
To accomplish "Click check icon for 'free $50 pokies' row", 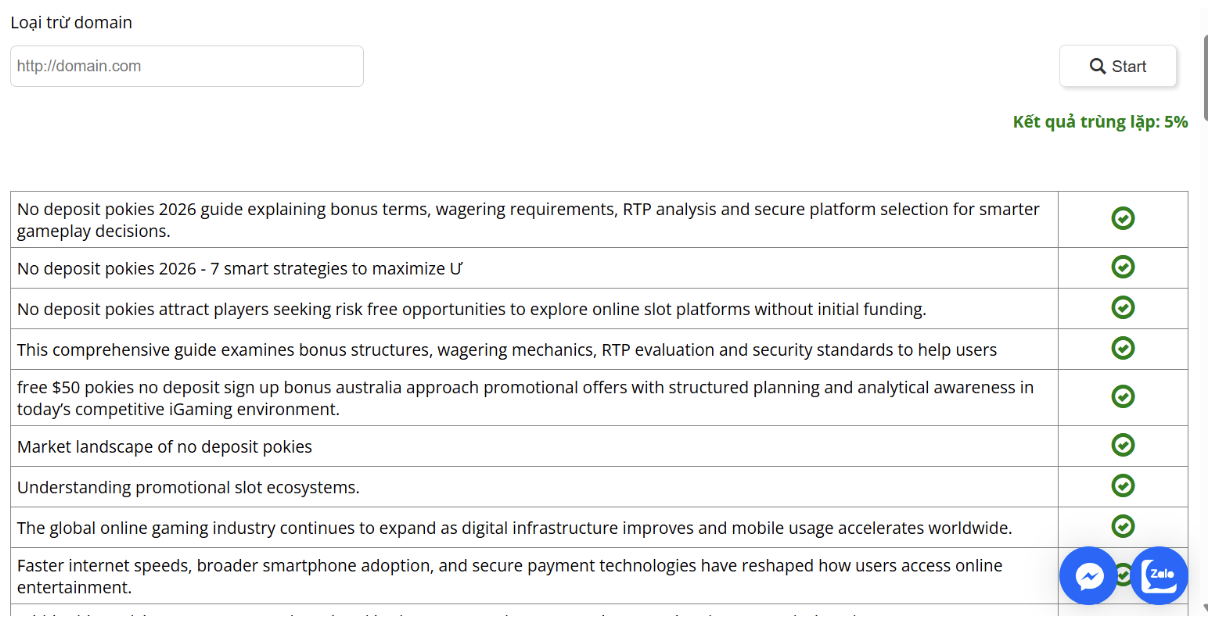I will 1123,397.
